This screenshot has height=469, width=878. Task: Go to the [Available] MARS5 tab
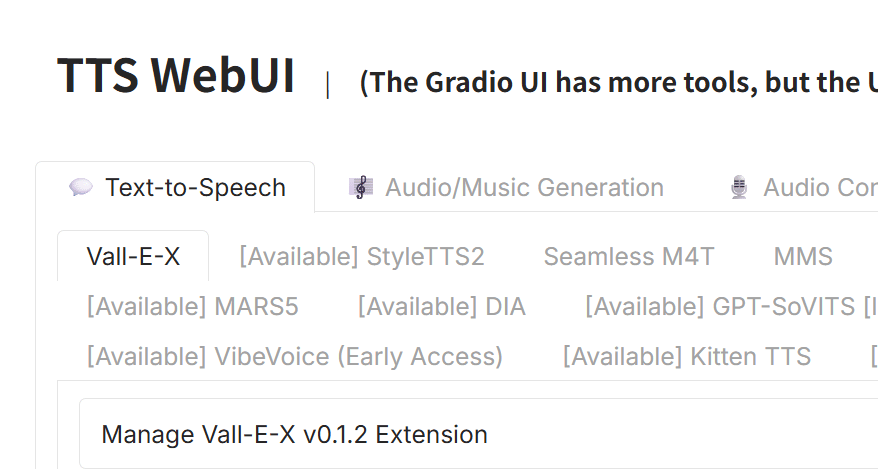click(193, 306)
